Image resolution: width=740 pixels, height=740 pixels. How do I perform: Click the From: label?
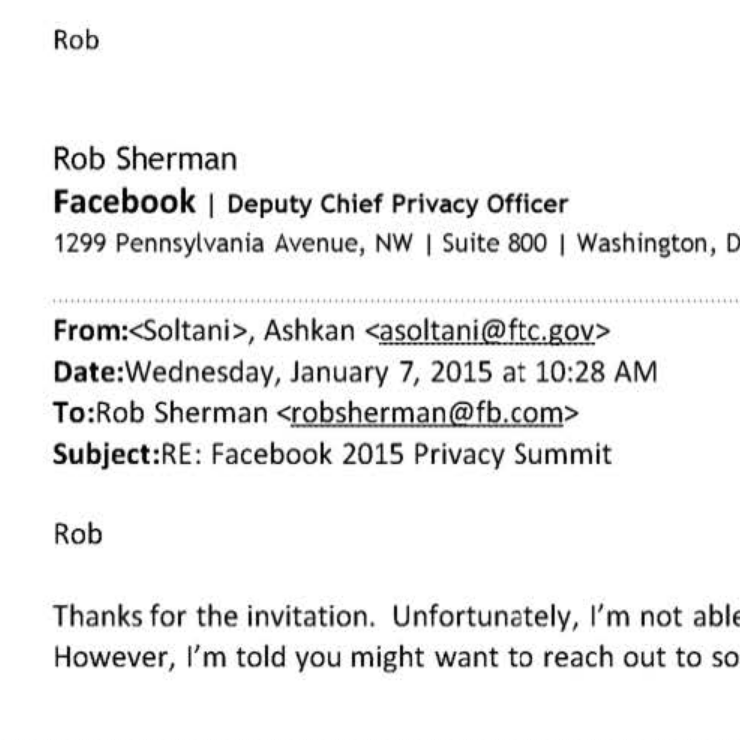pyautogui.click(x=91, y=331)
